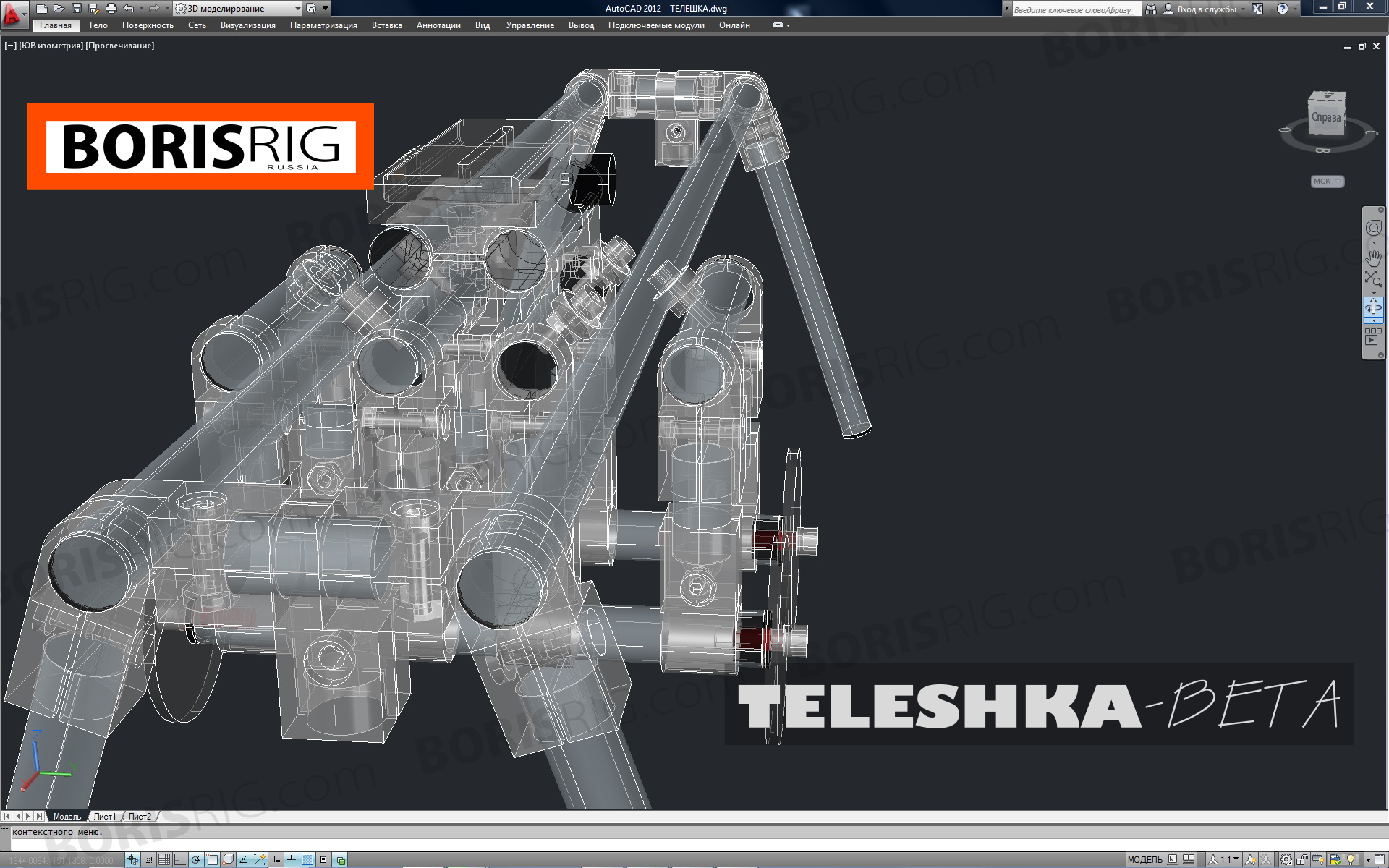1389x868 pixels.
Task: Activate the Orbit tool in the navigation bar
Action: click(1373, 307)
